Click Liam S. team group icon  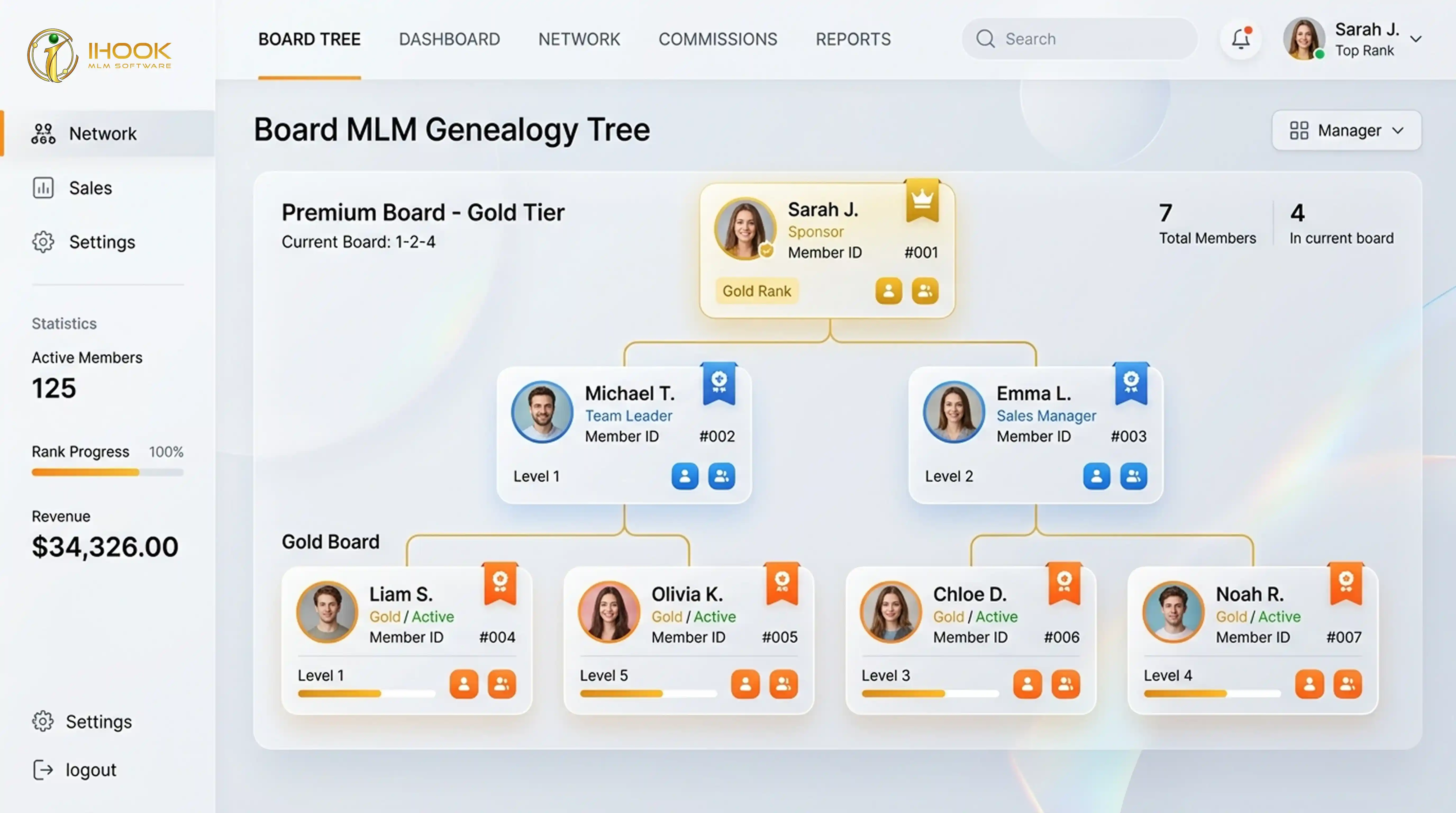pyautogui.click(x=502, y=684)
